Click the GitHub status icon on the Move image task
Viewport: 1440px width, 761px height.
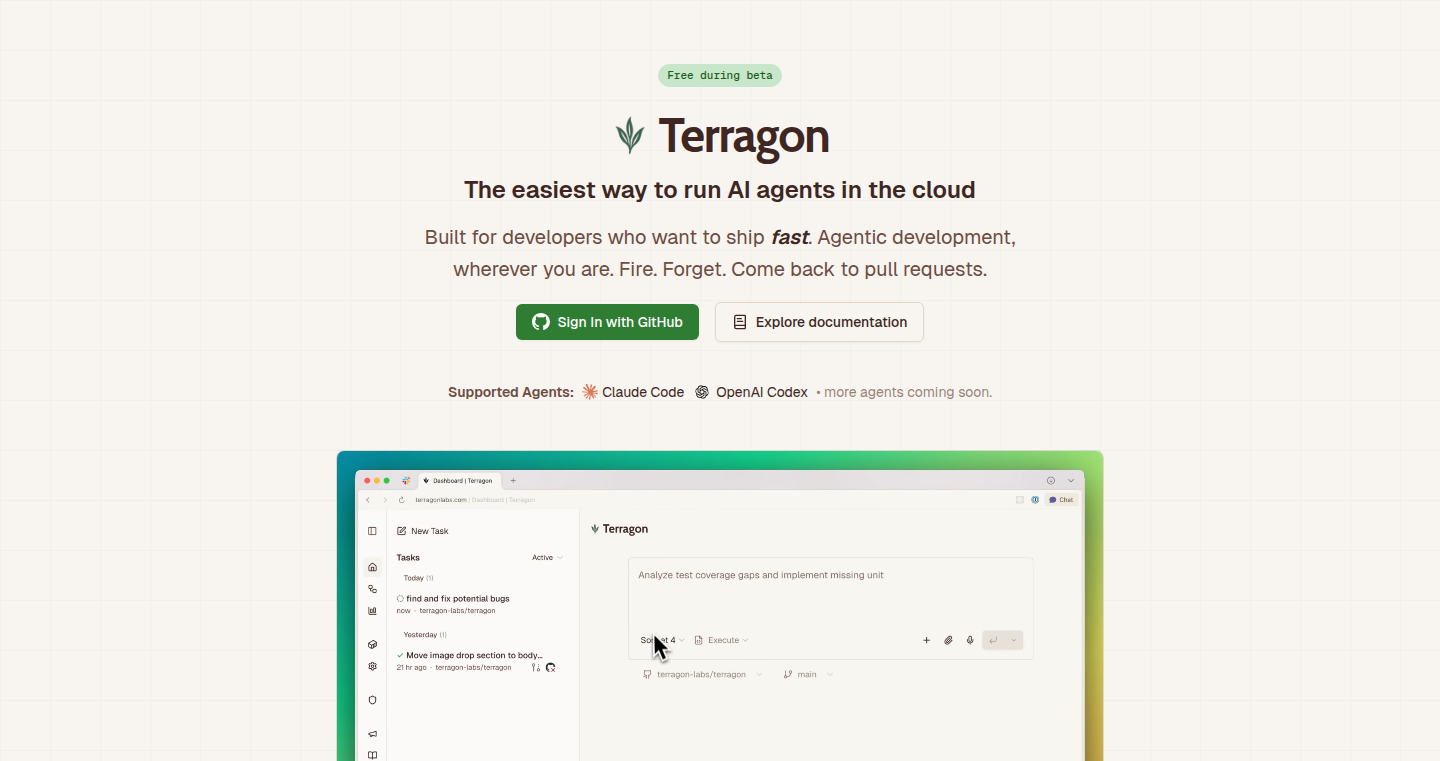[550, 667]
